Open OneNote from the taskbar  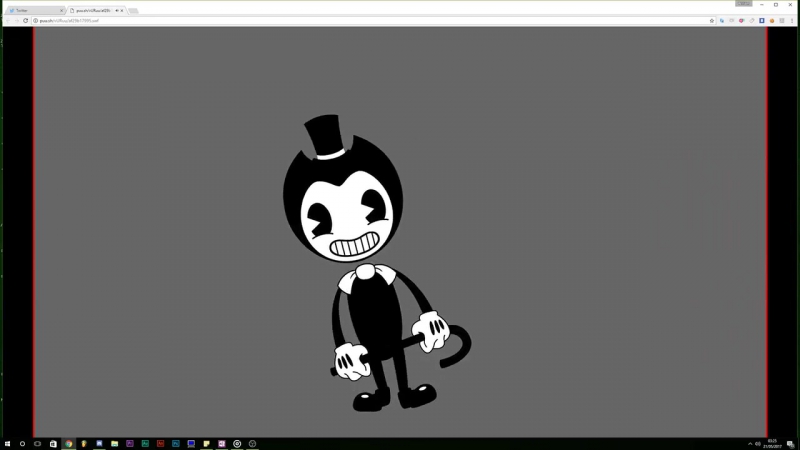pyautogui.click(x=221, y=444)
